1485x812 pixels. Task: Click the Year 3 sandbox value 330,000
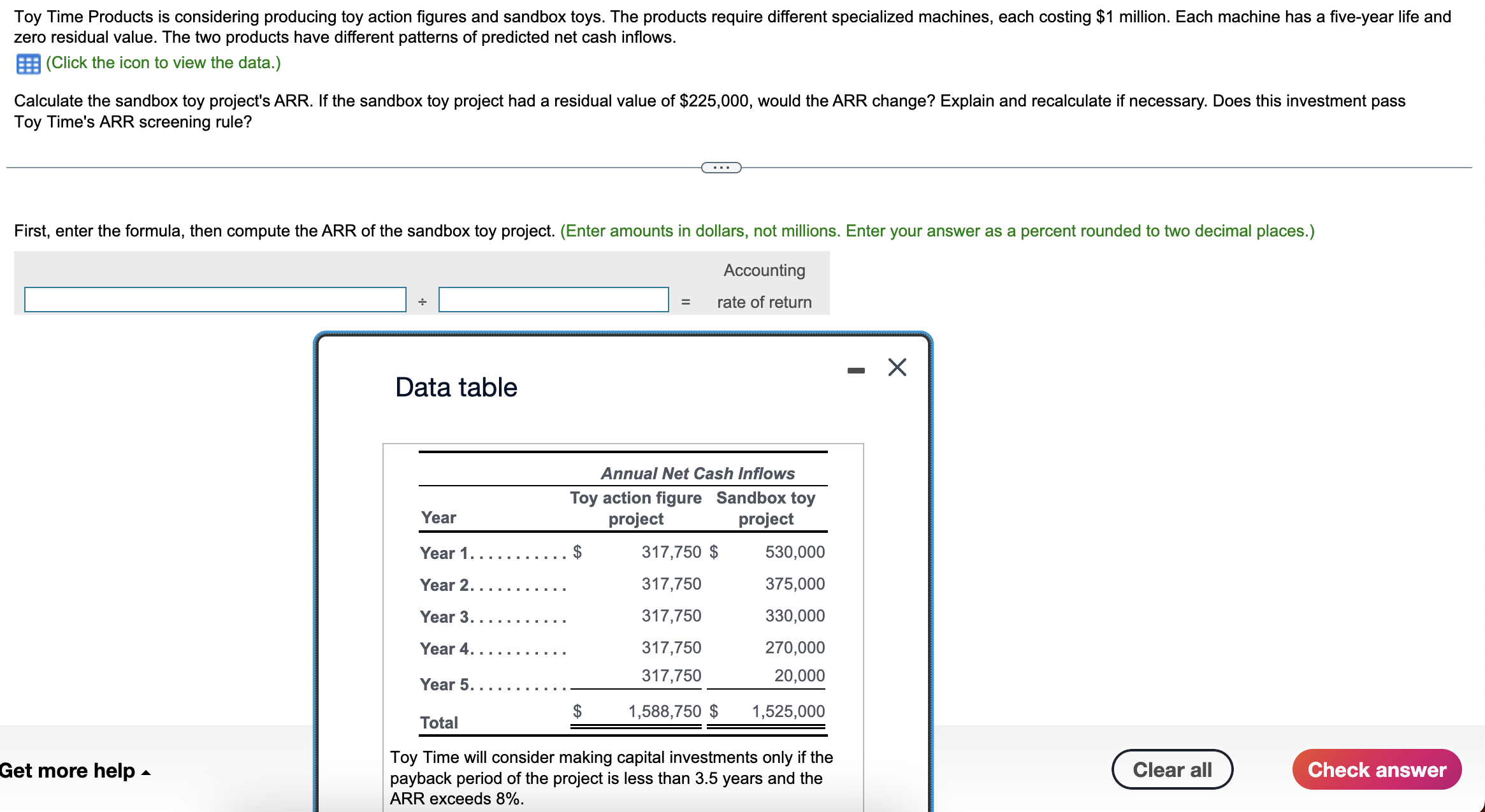794,616
